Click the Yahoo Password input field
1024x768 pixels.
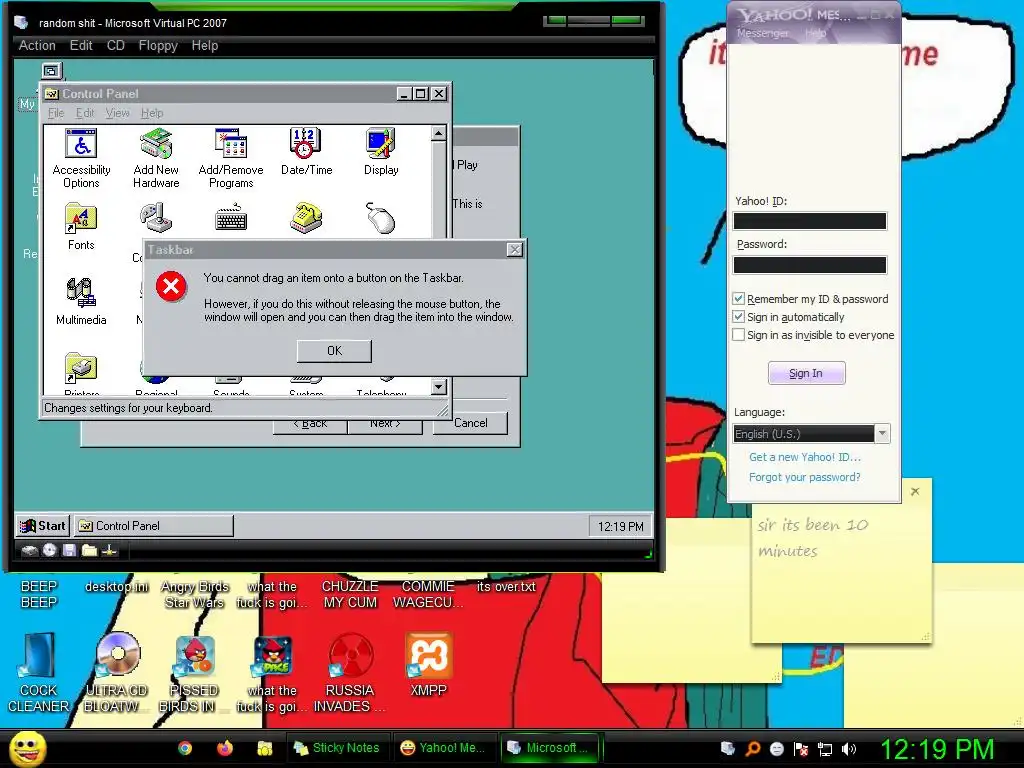810,264
